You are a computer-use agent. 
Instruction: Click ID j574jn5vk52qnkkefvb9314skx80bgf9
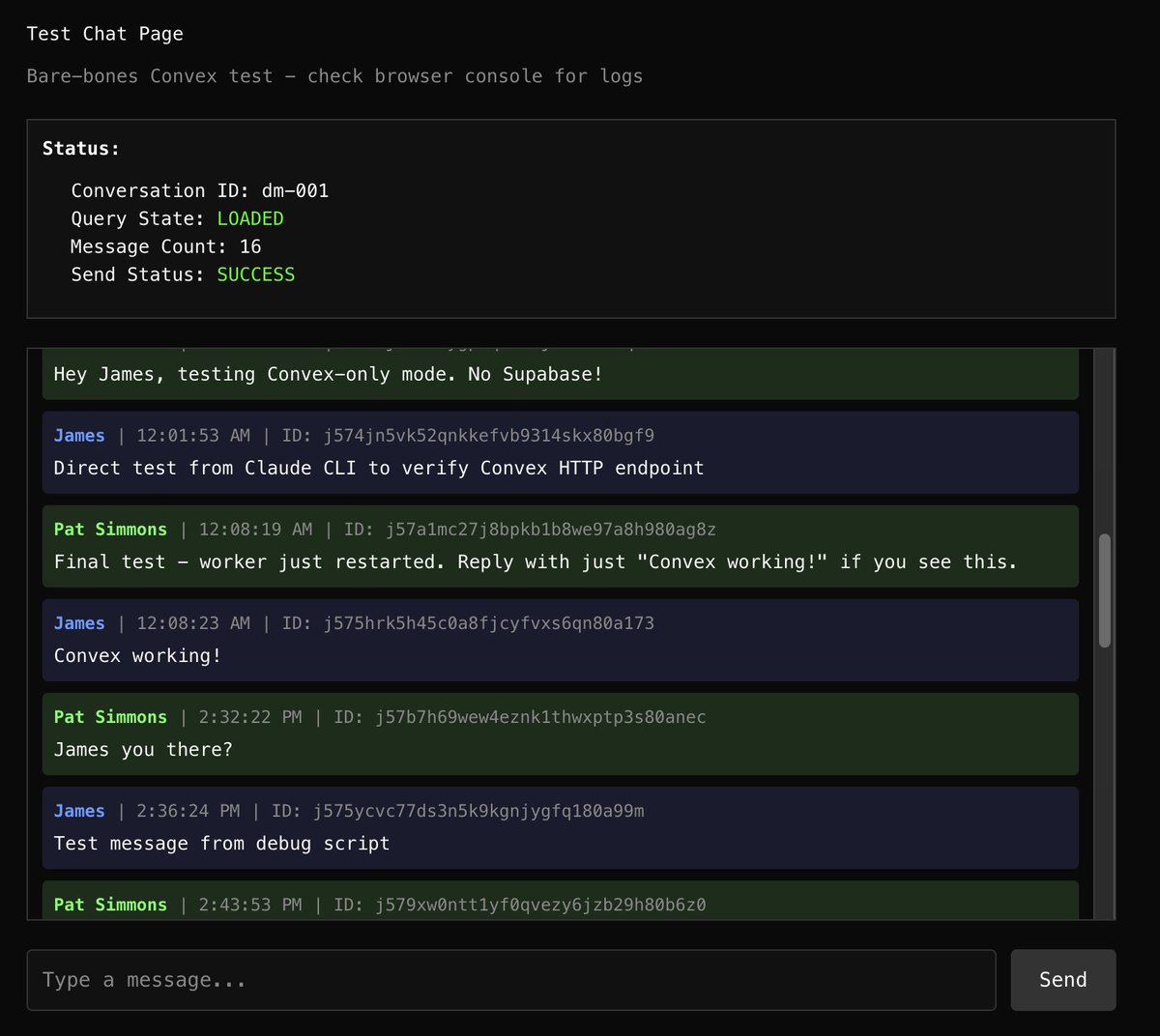click(x=489, y=436)
